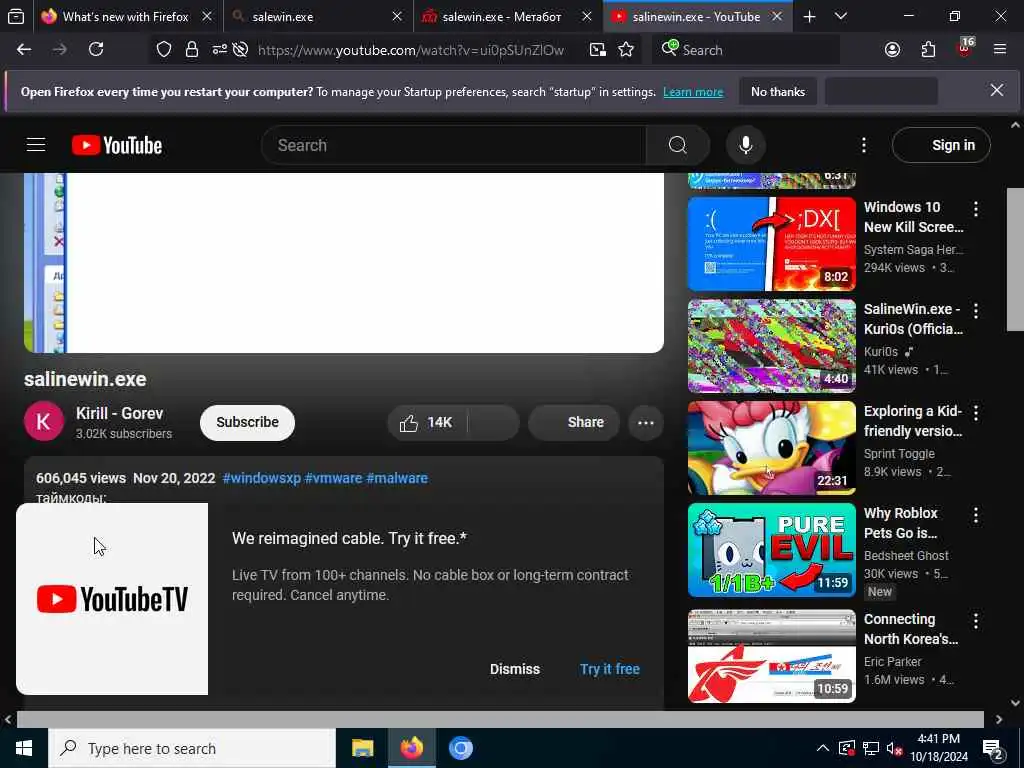Go back using the browser back arrow
1024x768 pixels.
tap(24, 50)
